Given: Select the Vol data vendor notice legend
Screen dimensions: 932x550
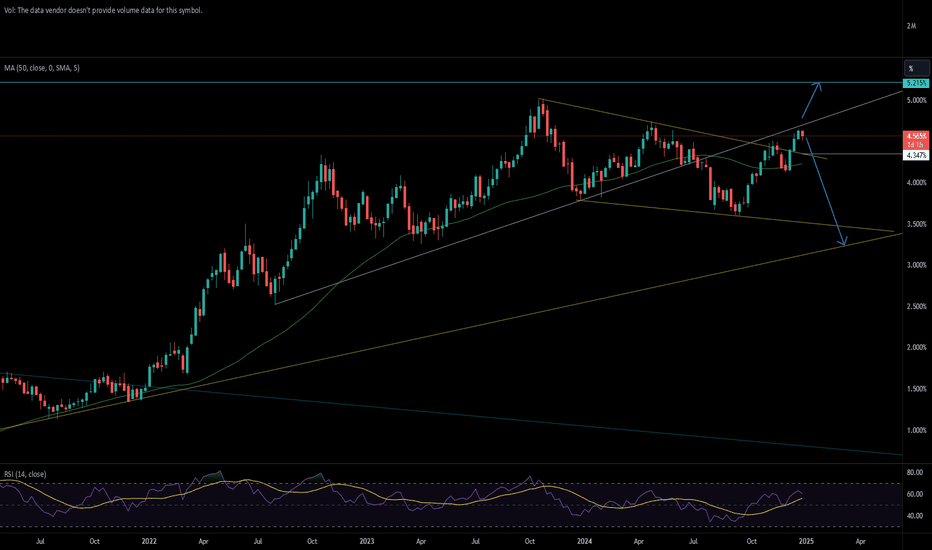Looking at the screenshot, I should tap(103, 11).
